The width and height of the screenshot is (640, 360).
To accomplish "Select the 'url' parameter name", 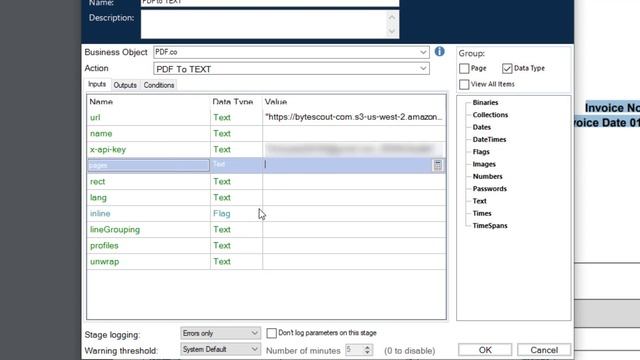I will pyautogui.click(x=95, y=118).
